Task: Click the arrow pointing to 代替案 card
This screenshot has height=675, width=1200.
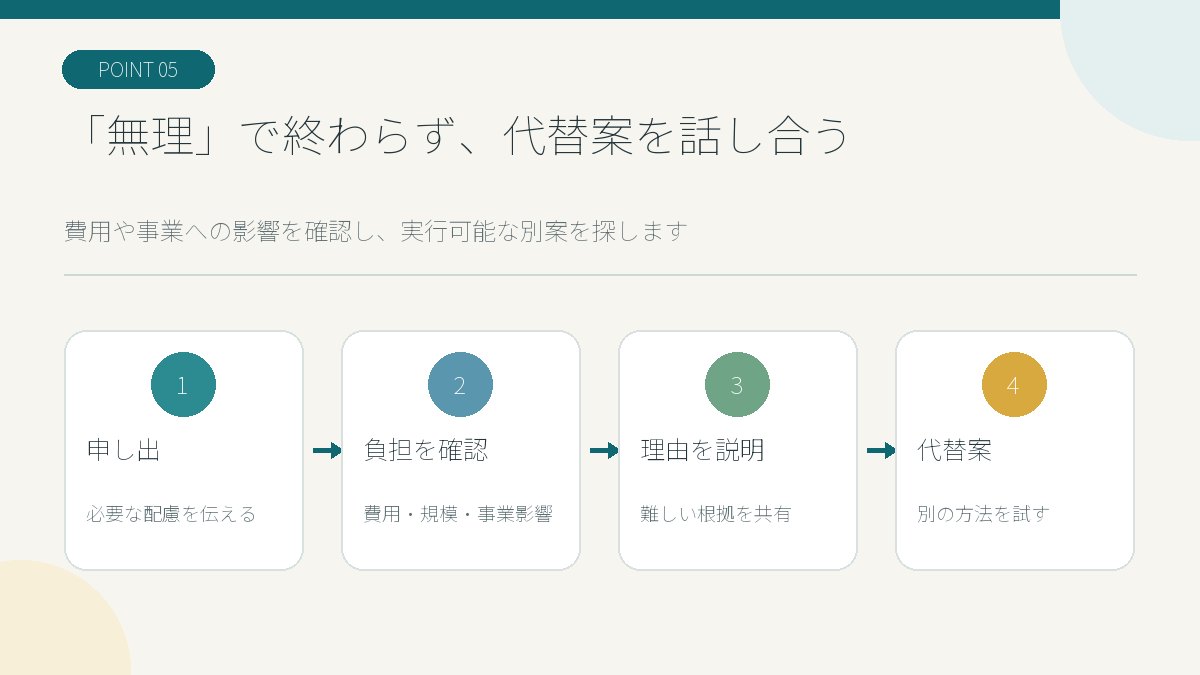Action: [x=881, y=451]
